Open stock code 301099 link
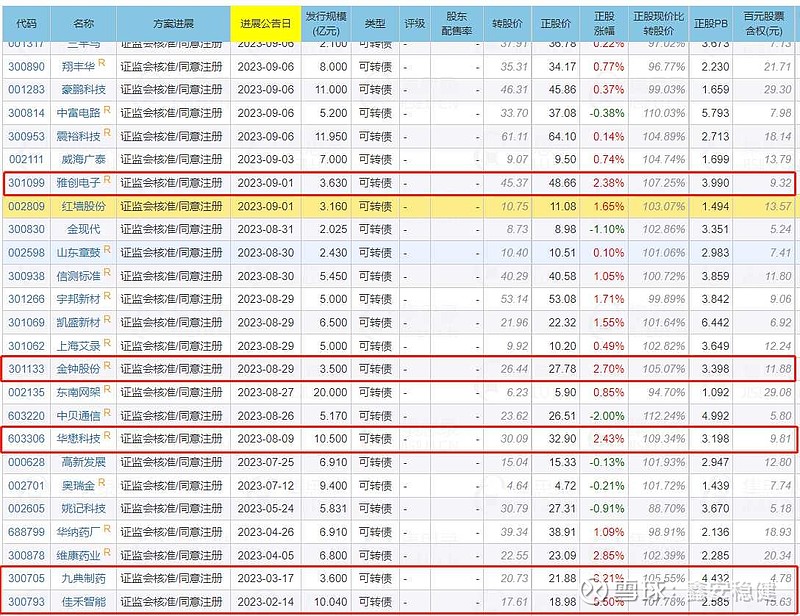Viewport: 800px width, 616px height. tap(27, 183)
